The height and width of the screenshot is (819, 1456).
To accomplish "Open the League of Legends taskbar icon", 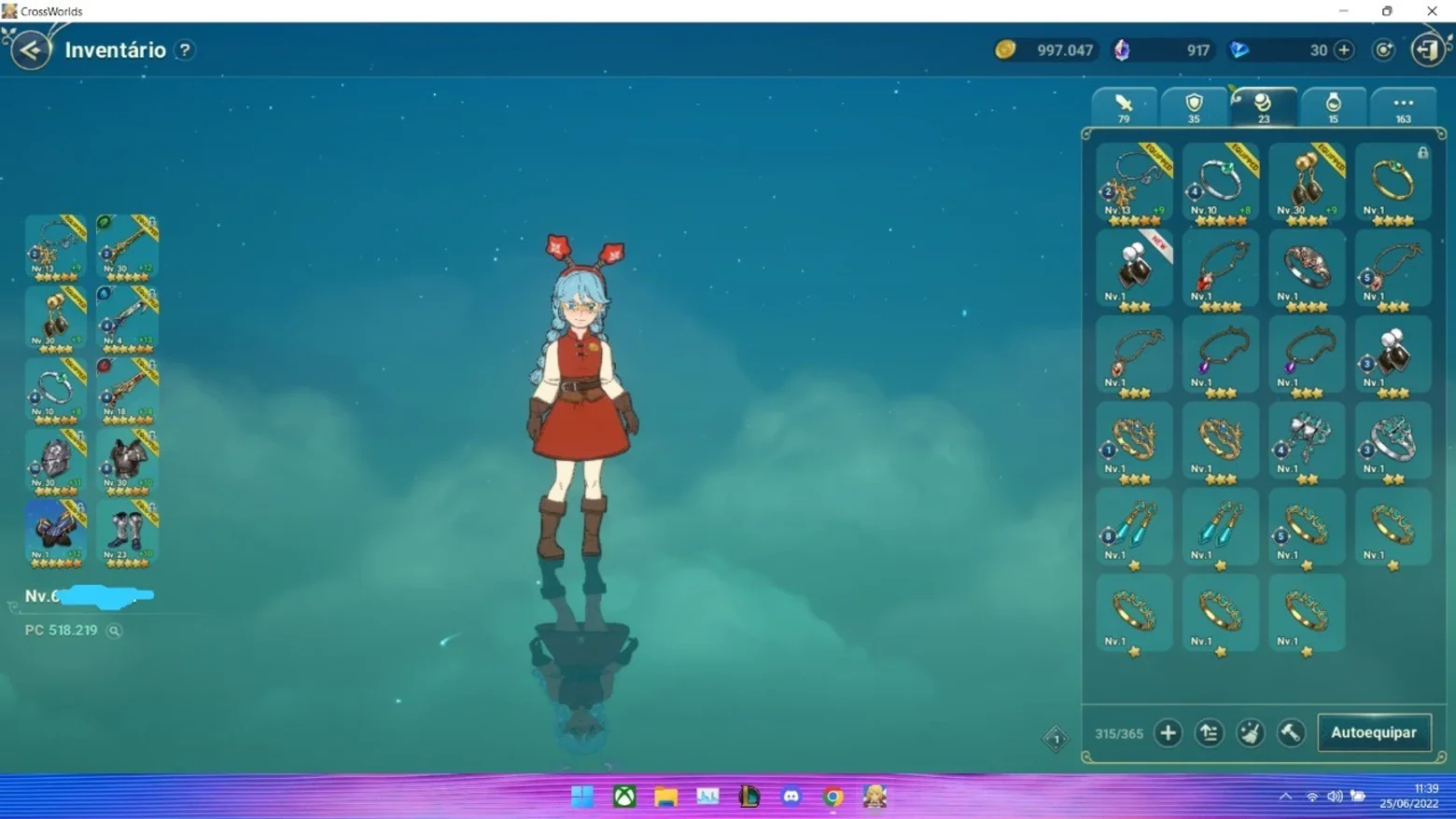I will click(x=749, y=797).
